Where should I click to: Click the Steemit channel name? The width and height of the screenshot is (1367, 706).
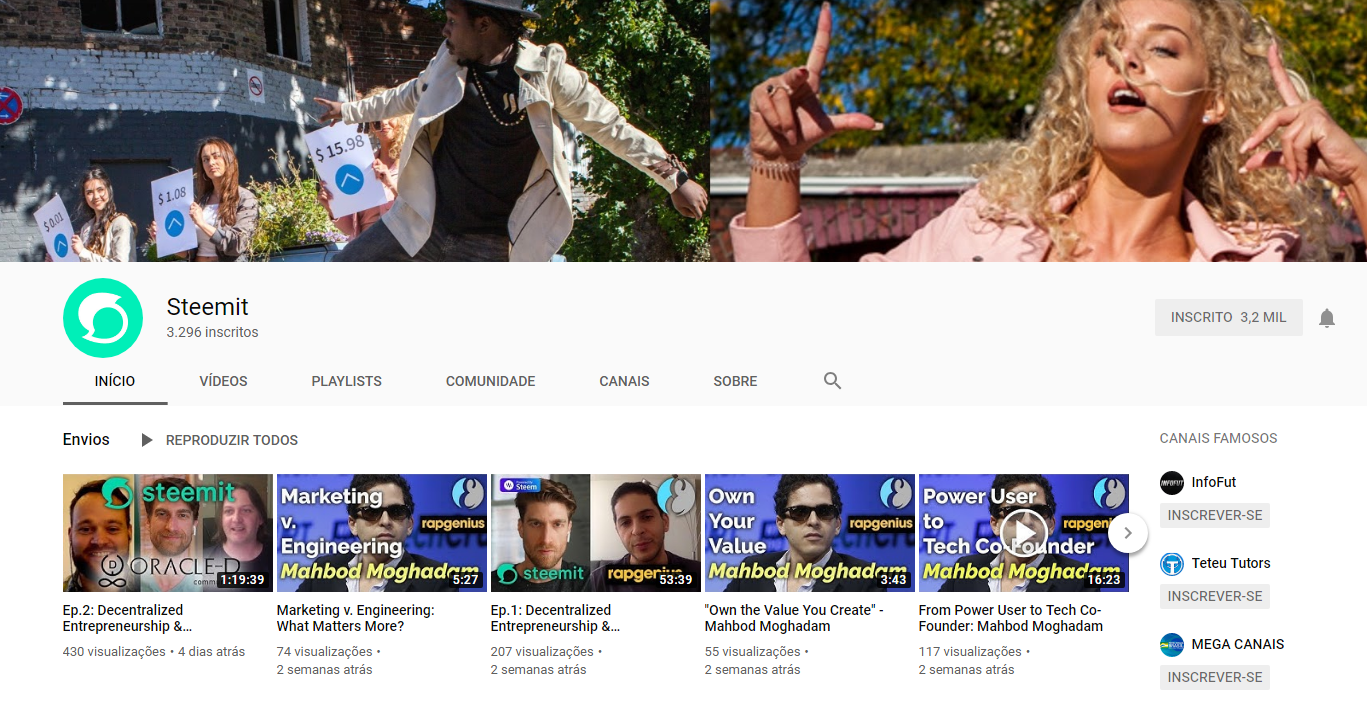click(x=208, y=307)
